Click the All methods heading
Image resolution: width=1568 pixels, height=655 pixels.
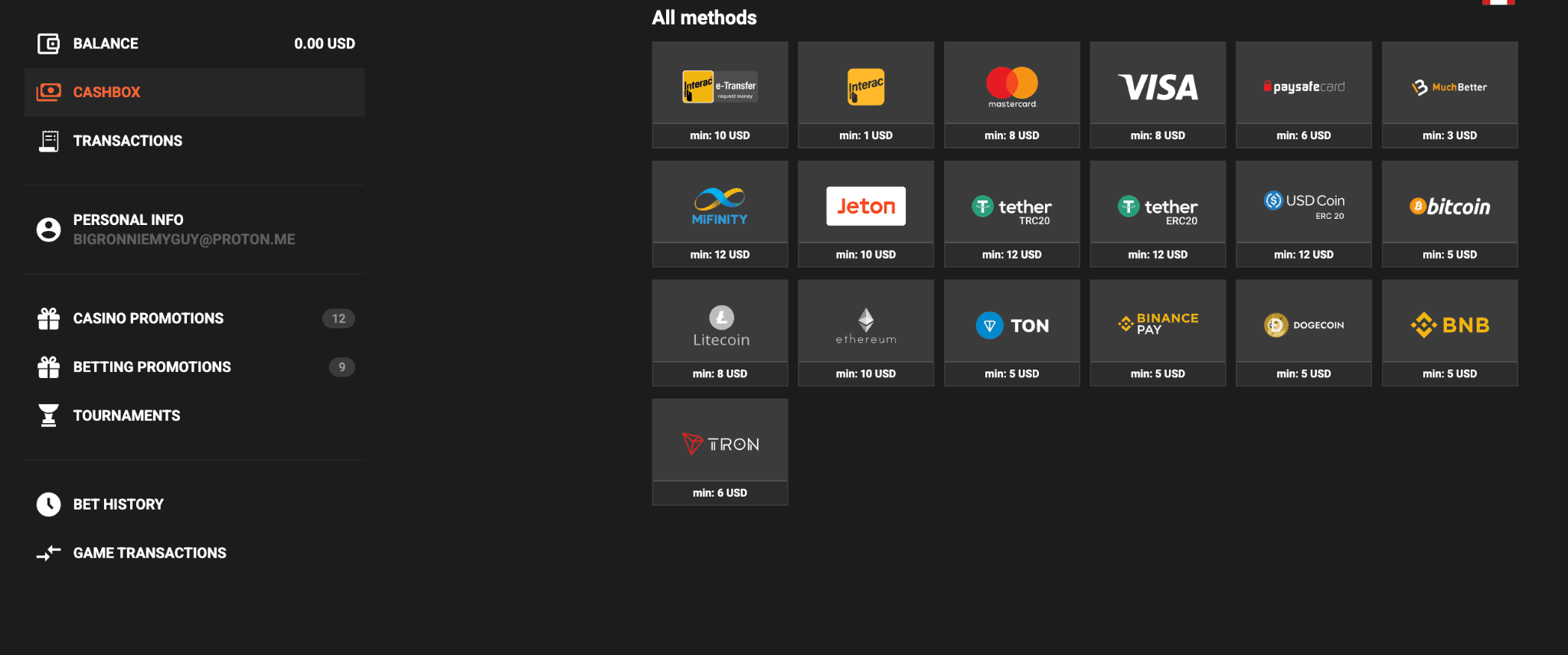tap(704, 18)
